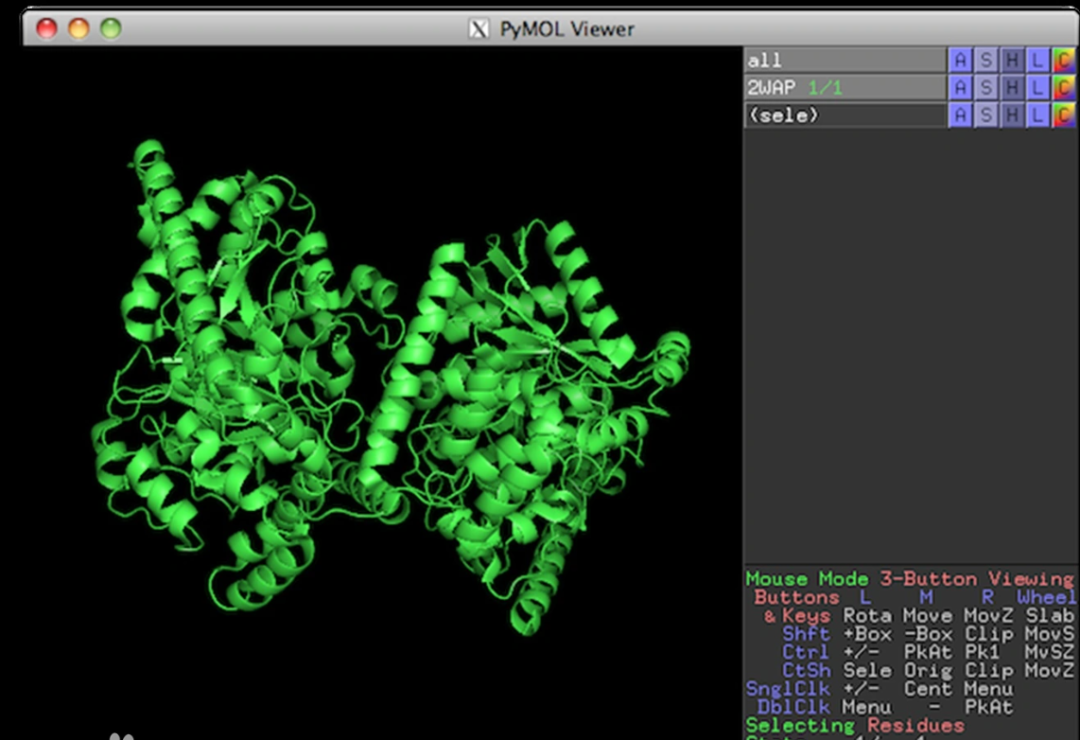The width and height of the screenshot is (1080, 740).
Task: Open the Color menu for the all row
Action: [1064, 60]
